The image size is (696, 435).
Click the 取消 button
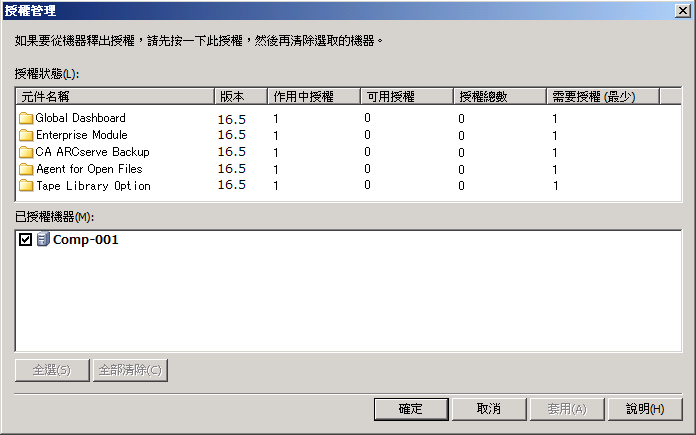coord(489,409)
